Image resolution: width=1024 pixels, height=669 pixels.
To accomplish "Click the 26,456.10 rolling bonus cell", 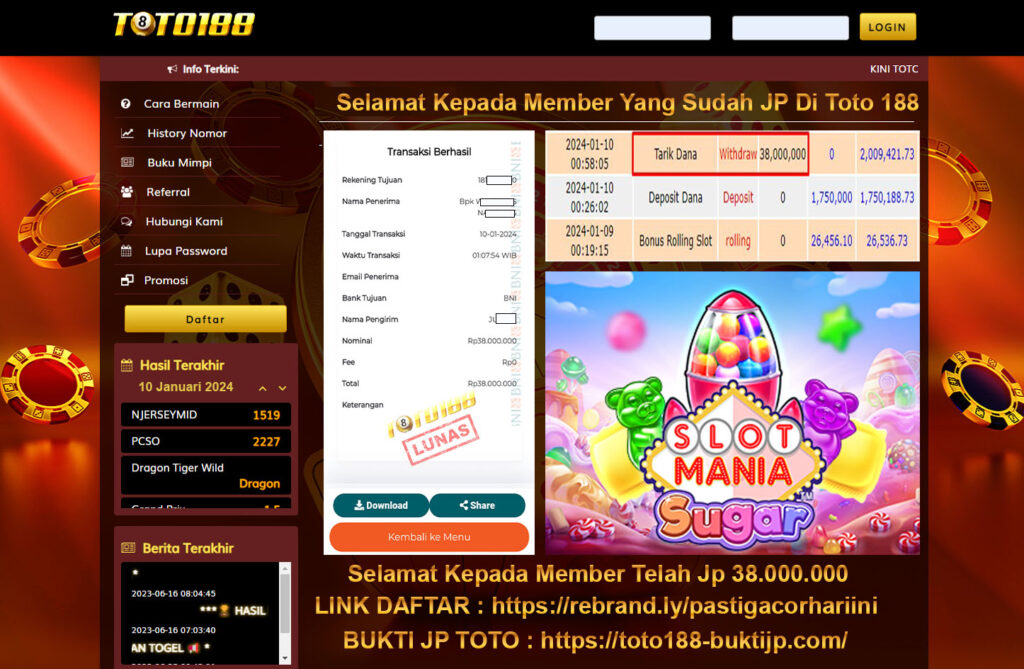I will tap(831, 240).
